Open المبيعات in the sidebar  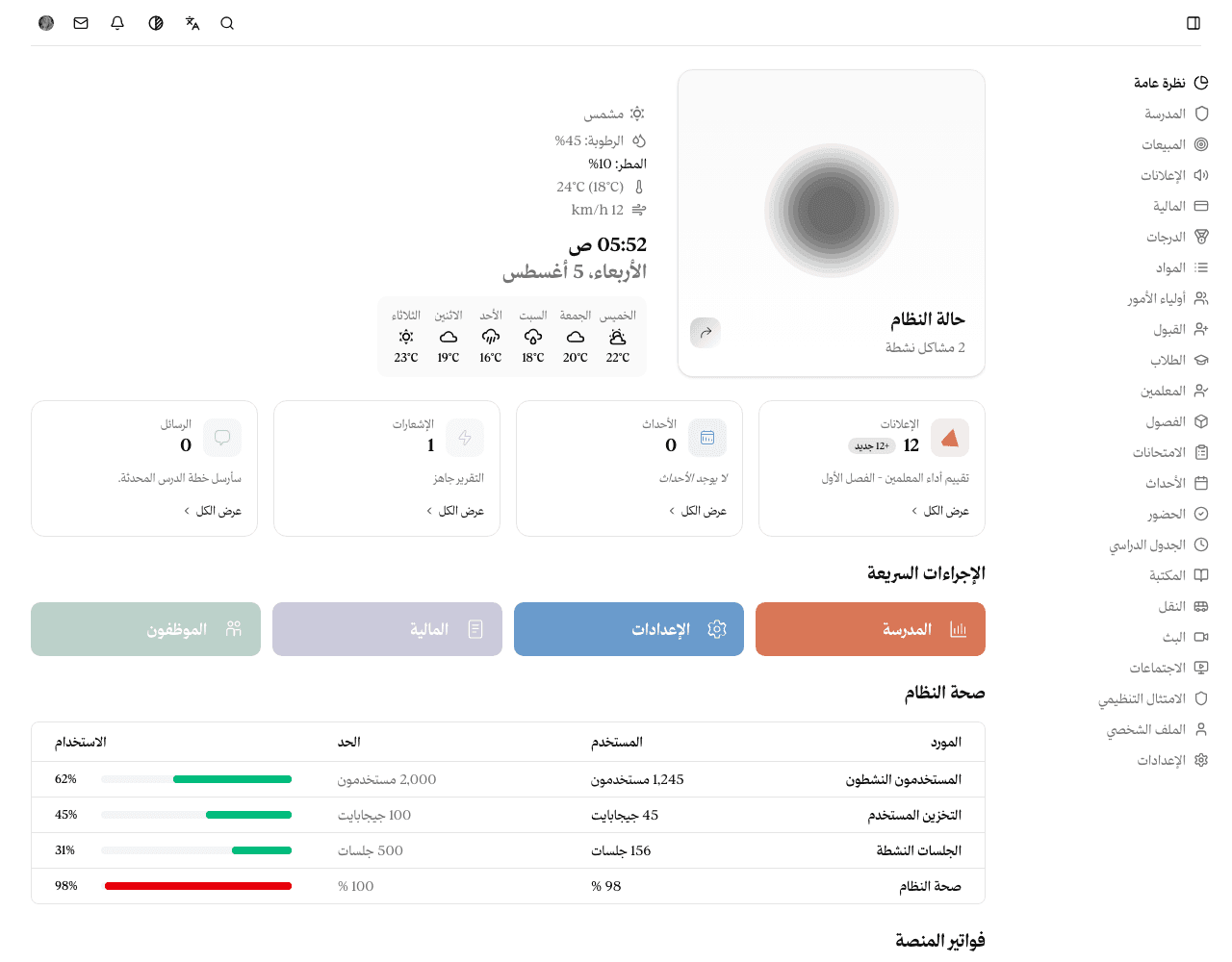point(1174,144)
